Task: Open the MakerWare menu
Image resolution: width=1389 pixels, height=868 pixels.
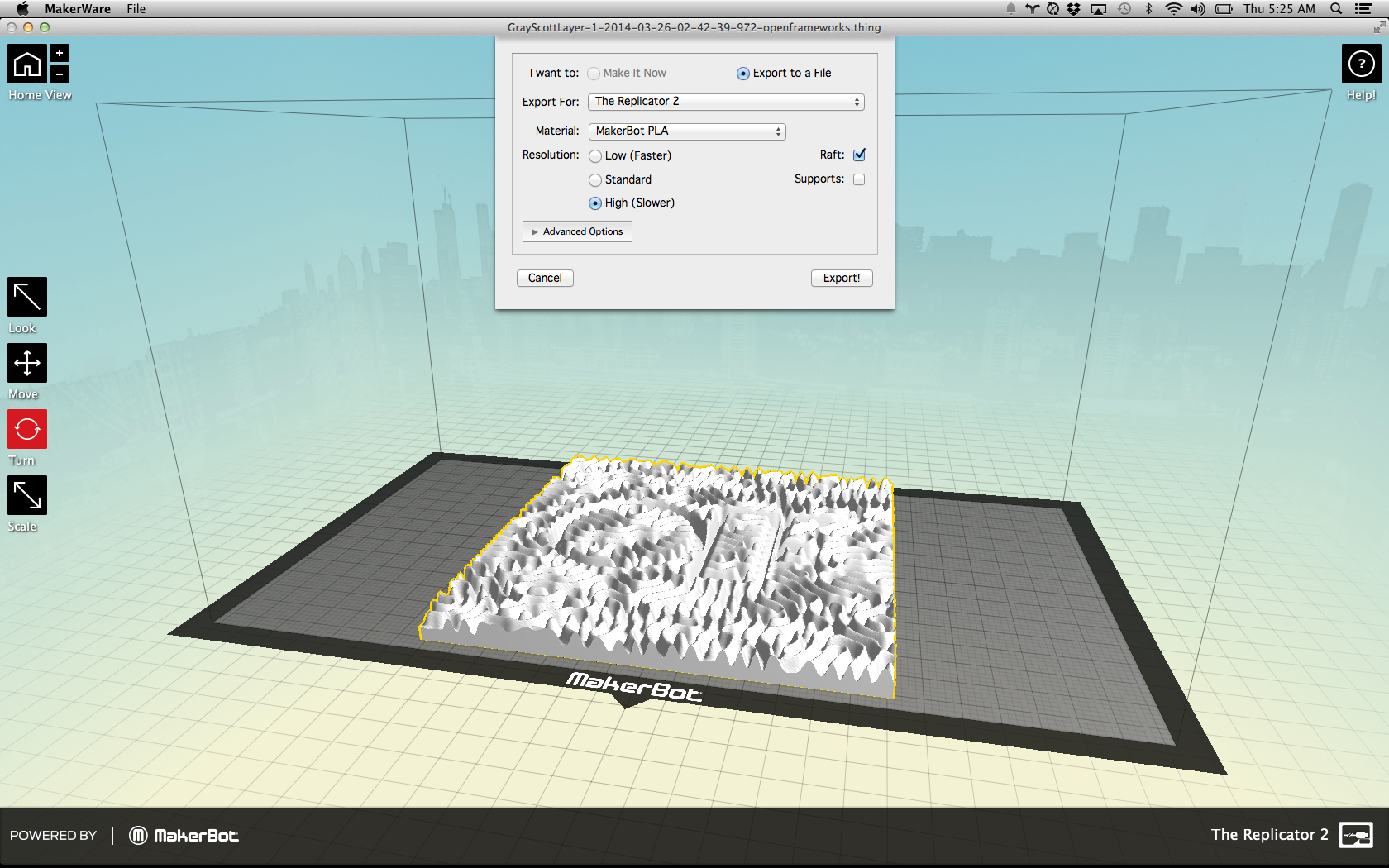Action: point(78,9)
